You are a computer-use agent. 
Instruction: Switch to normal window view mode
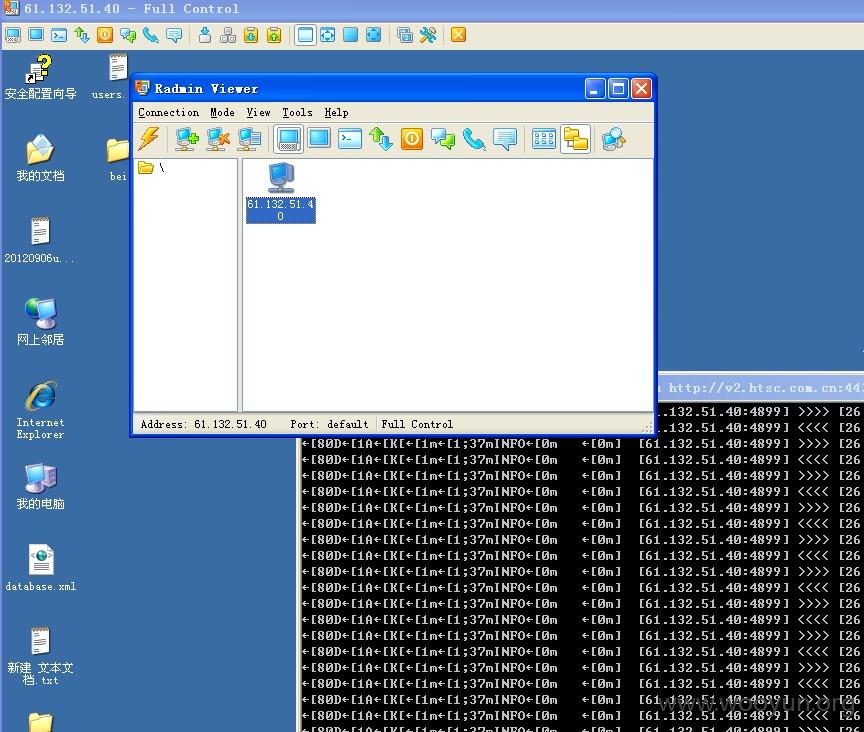(x=305, y=35)
